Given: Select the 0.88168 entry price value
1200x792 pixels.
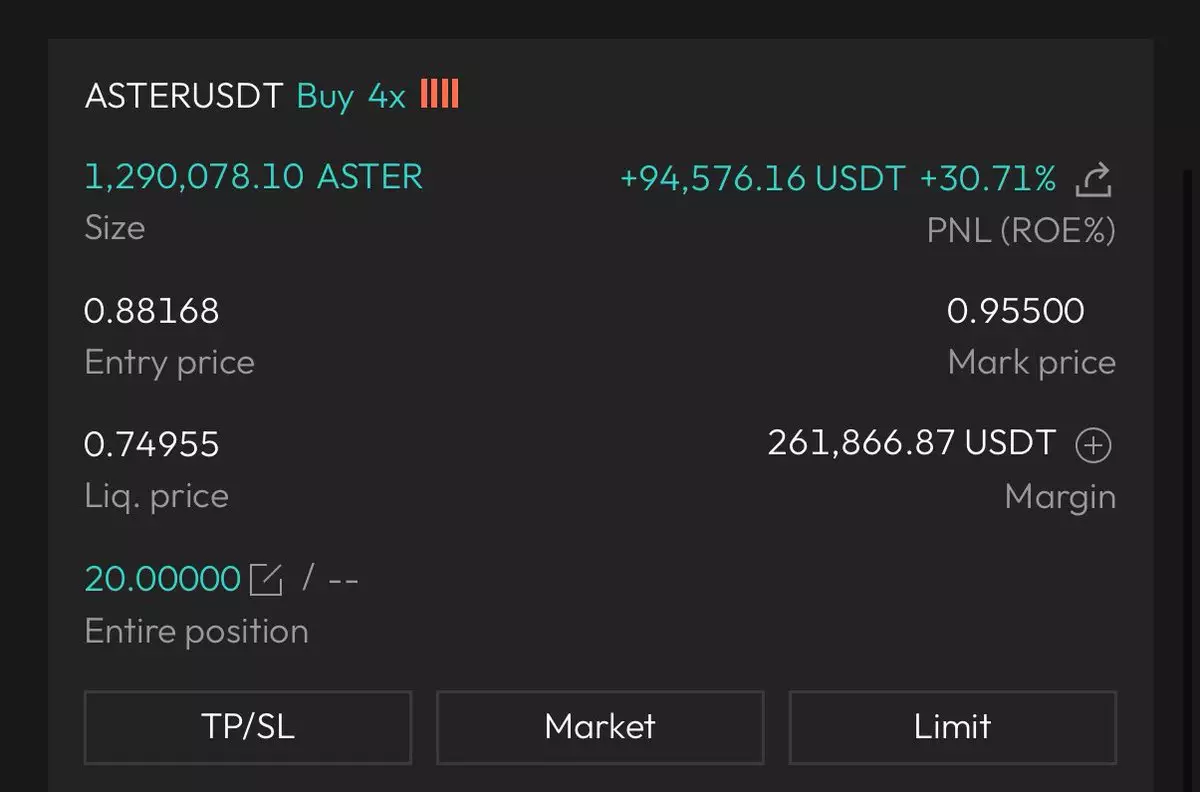Looking at the screenshot, I should tap(152, 311).
